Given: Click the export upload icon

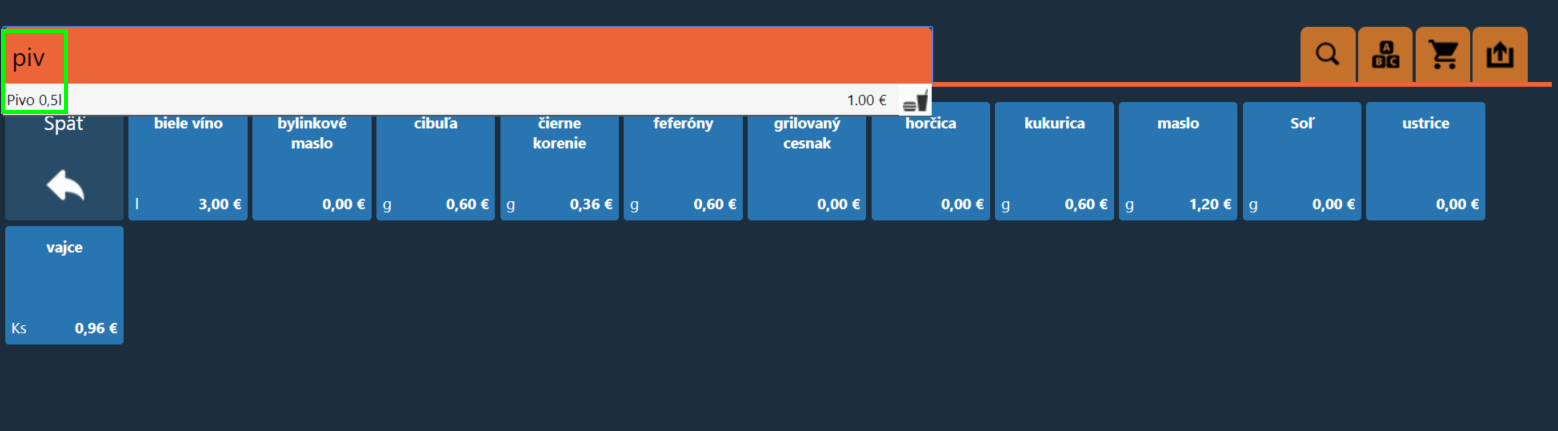Looking at the screenshot, I should [x=1500, y=55].
